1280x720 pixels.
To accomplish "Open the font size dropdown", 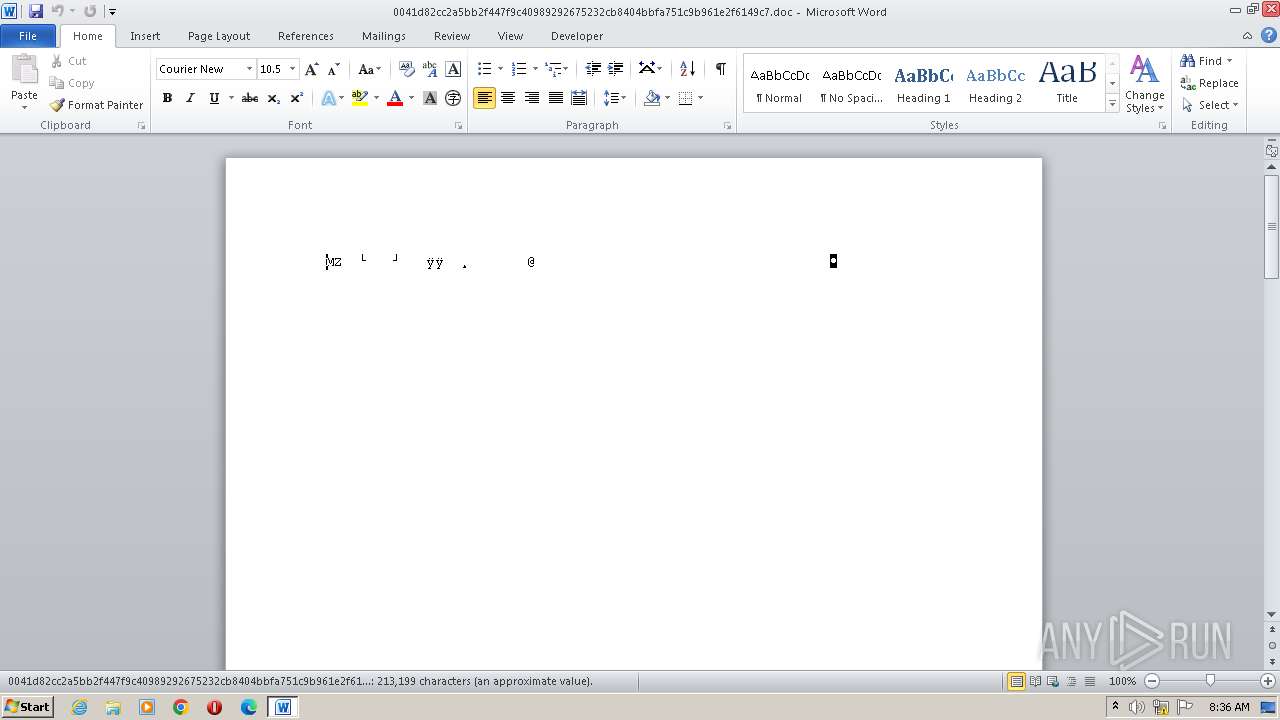I will pyautogui.click(x=292, y=69).
